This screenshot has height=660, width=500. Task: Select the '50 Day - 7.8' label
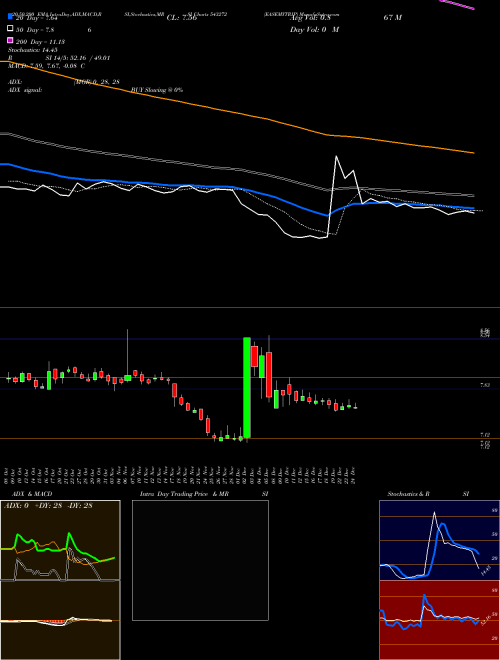click(x=34, y=30)
